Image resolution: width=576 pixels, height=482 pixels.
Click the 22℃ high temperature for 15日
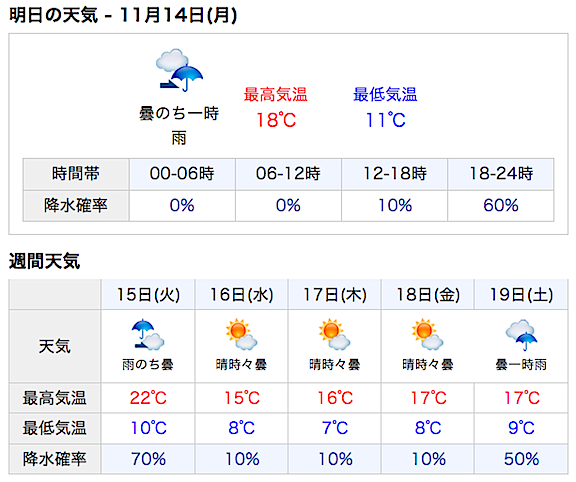[x=148, y=398]
